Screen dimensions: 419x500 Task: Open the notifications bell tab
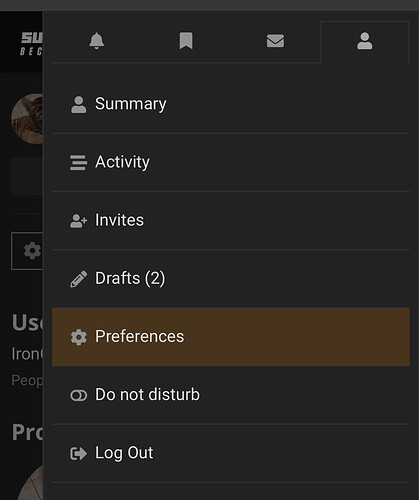click(x=97, y=41)
